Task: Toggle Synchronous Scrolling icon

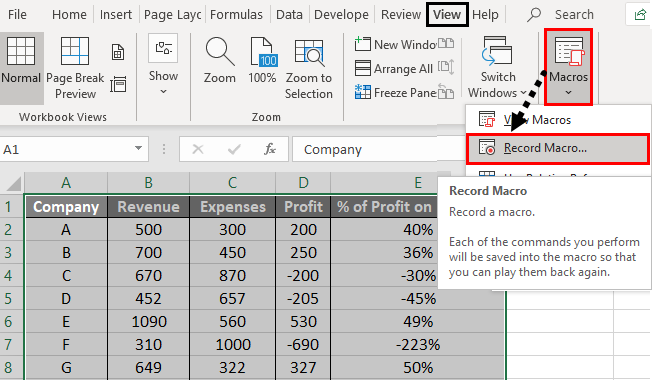Action: (446, 67)
